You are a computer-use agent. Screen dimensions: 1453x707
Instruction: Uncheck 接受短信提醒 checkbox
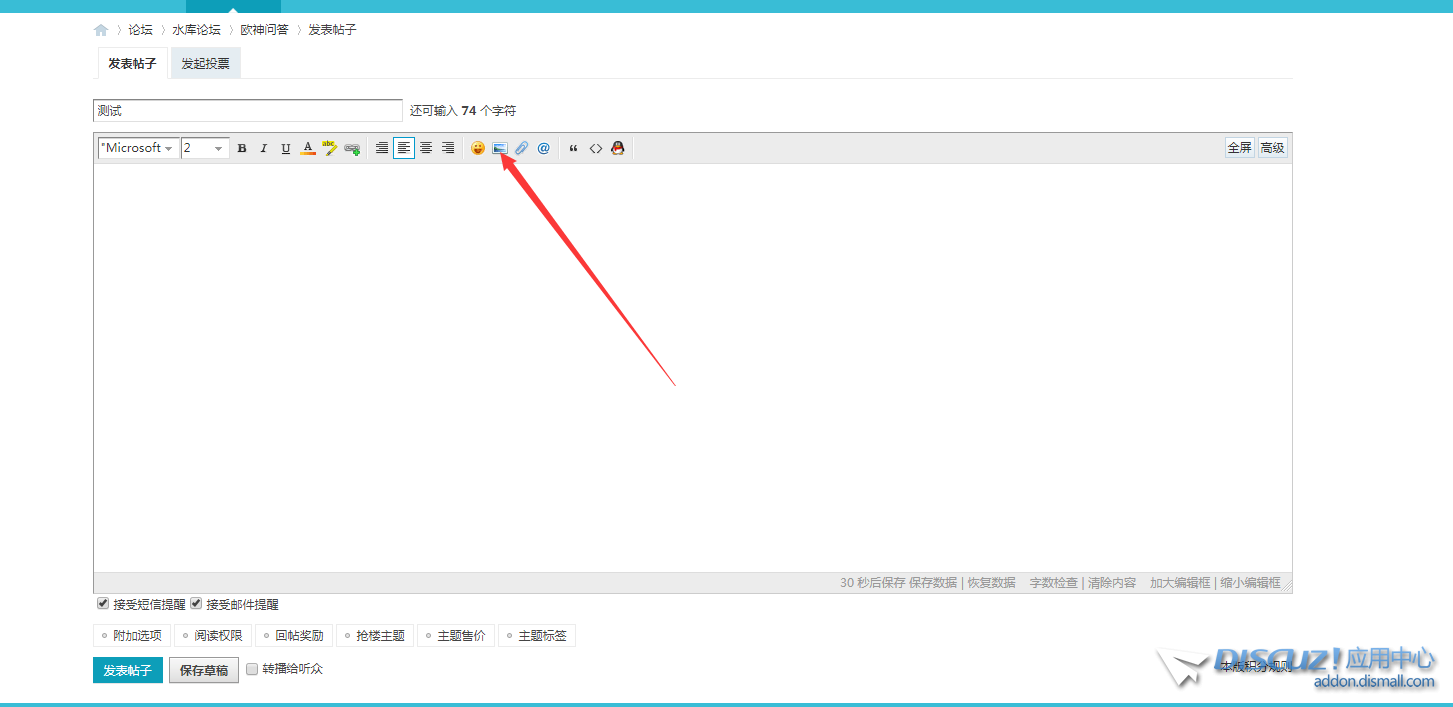coord(103,604)
